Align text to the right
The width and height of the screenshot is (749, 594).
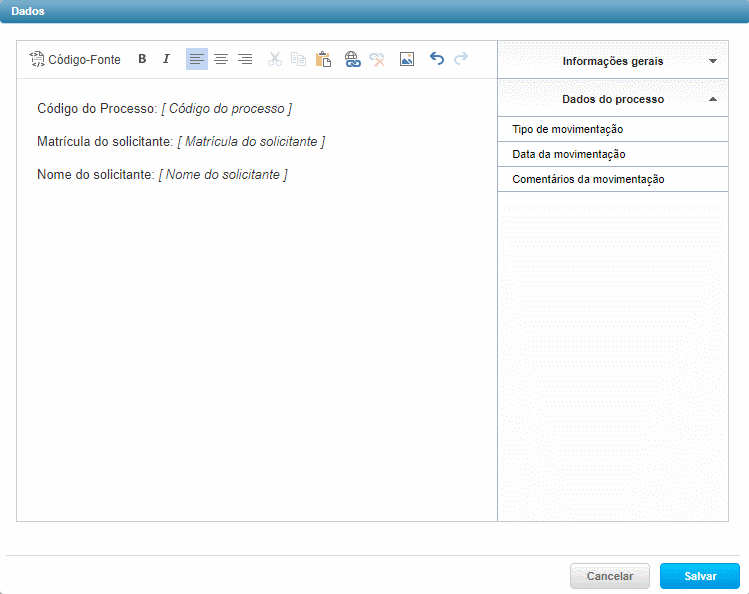pos(245,59)
